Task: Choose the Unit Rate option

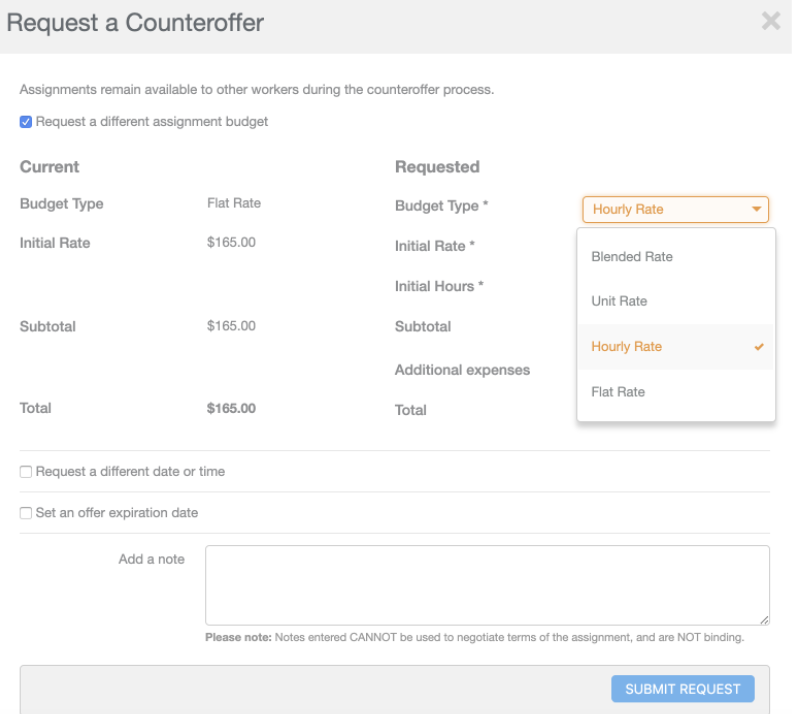Action: (x=619, y=301)
